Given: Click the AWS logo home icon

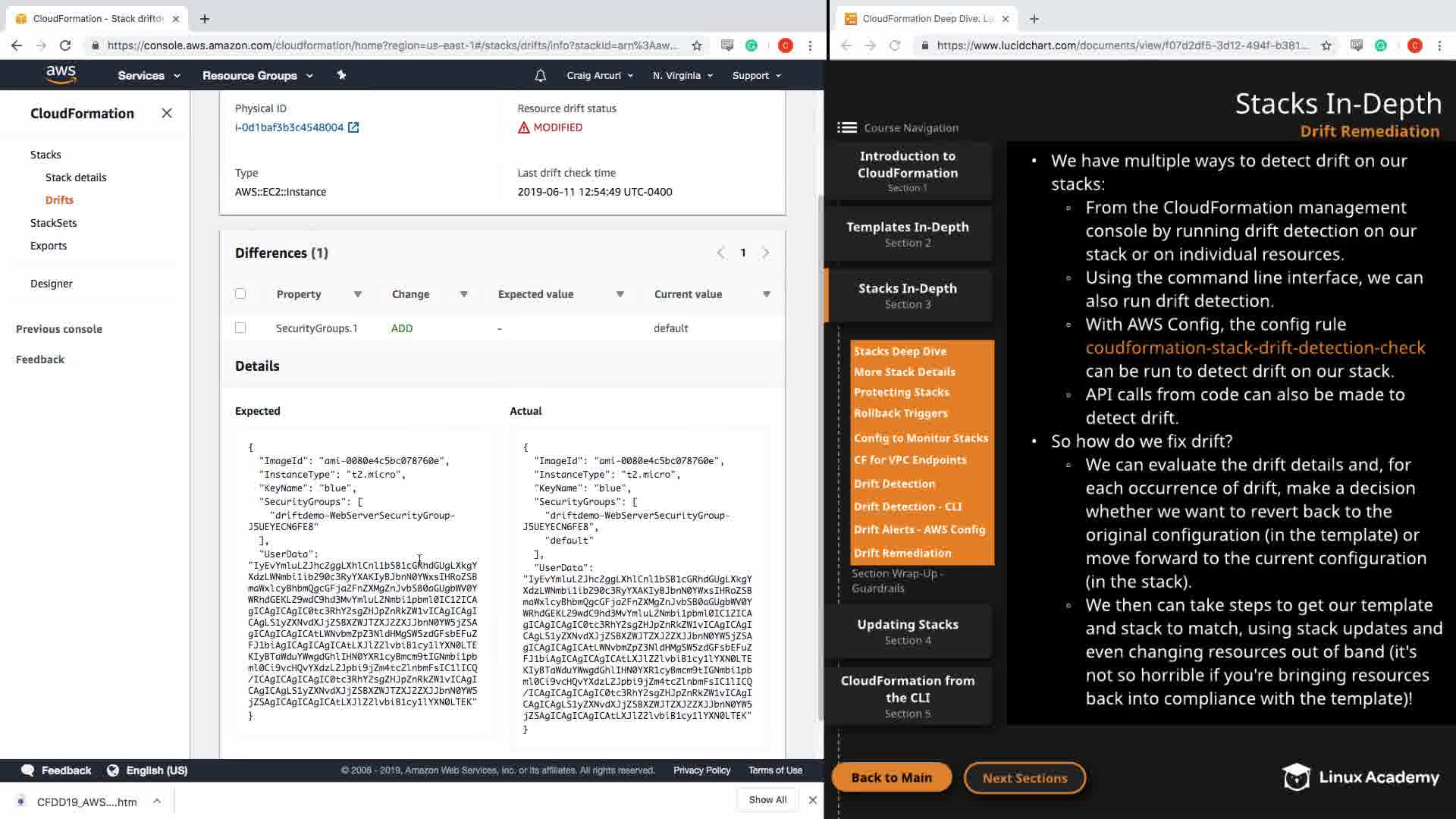Looking at the screenshot, I should tap(61, 74).
